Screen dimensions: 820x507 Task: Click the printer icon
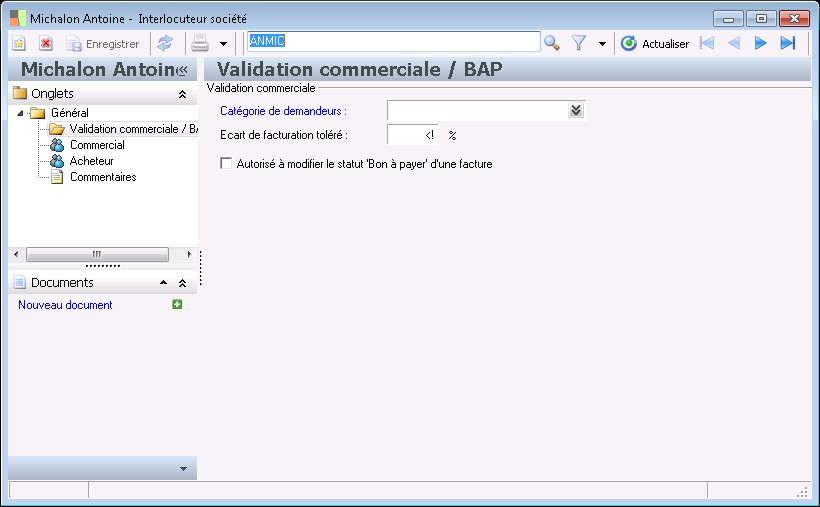point(200,43)
